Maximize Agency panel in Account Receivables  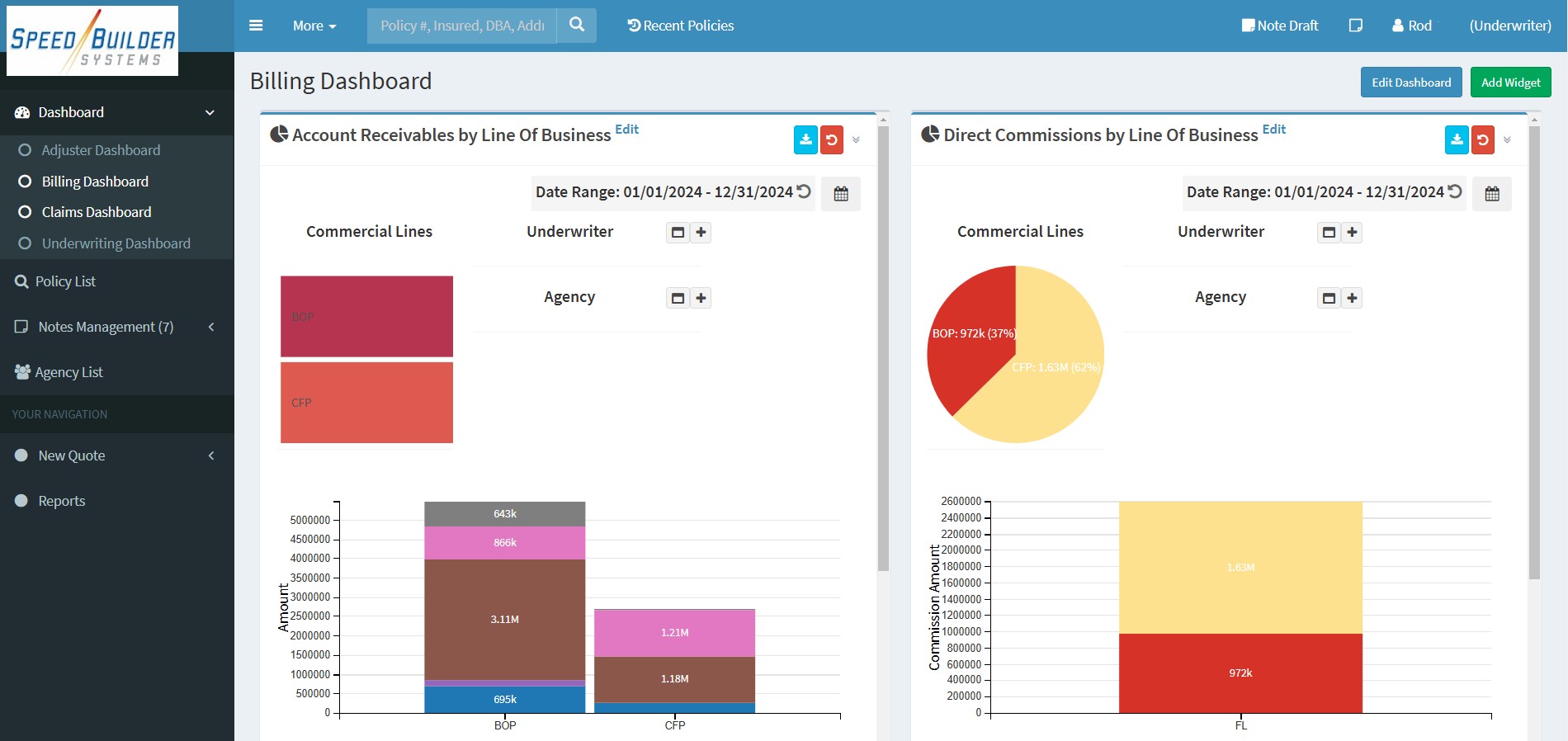(678, 298)
